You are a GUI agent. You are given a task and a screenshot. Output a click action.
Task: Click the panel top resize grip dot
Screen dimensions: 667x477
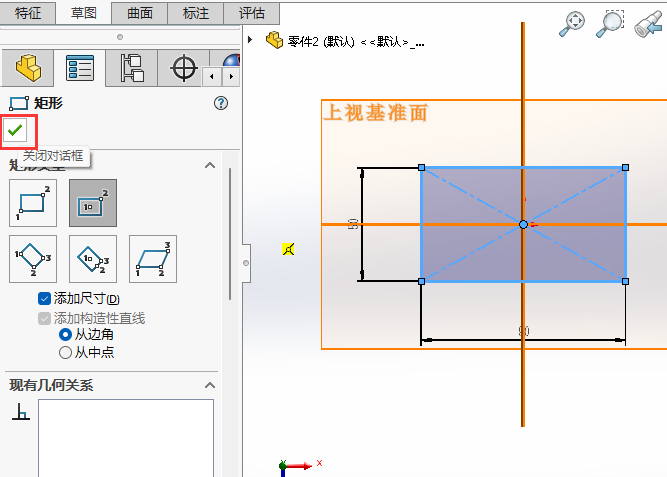point(120,37)
